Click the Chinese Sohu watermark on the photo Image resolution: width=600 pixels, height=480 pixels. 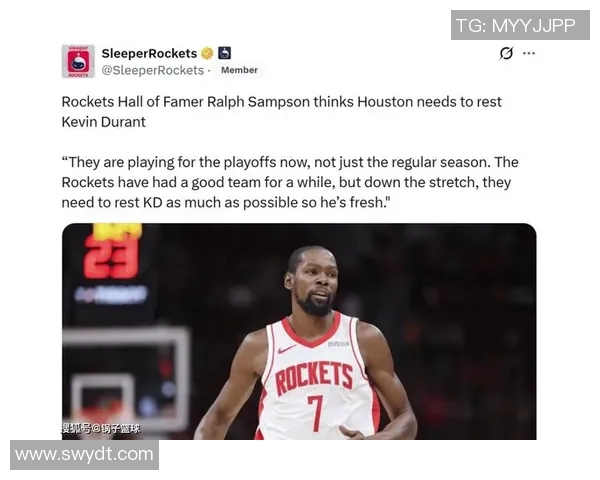(101, 428)
